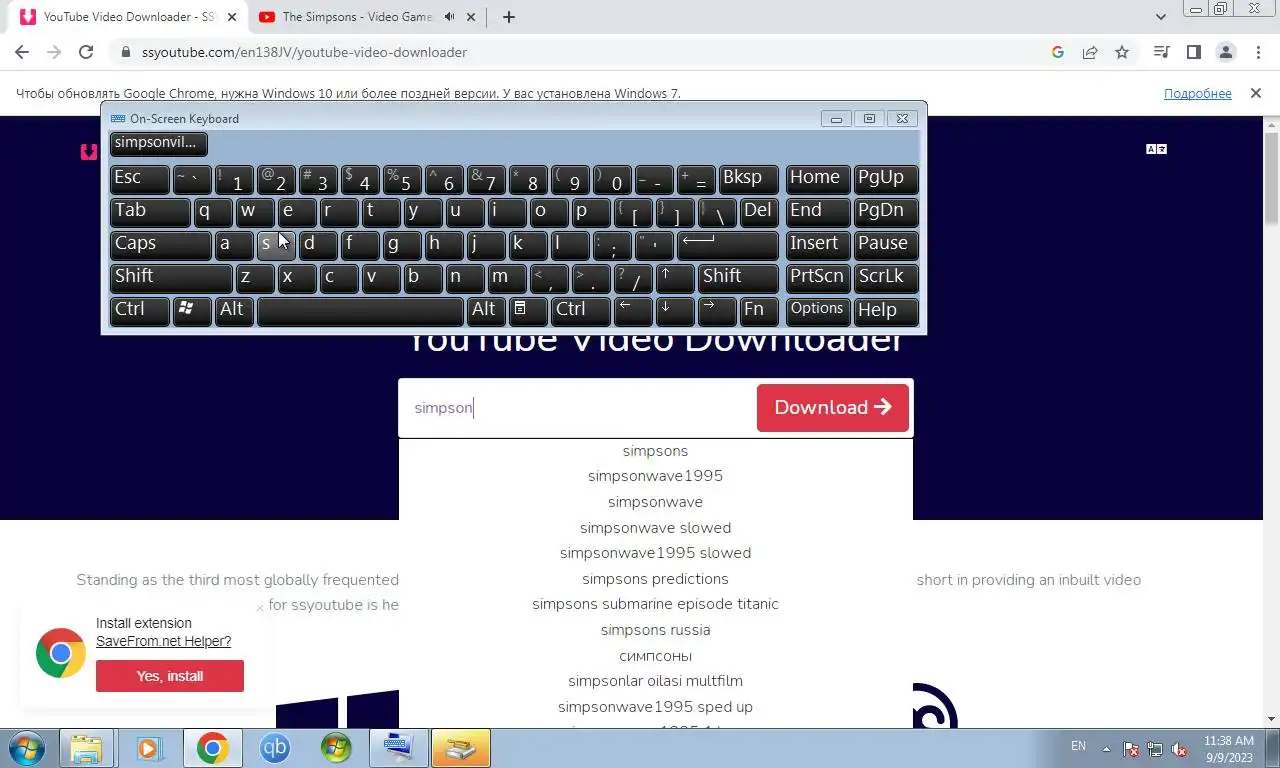
Task: Go back with the browser back arrow
Action: 22,52
